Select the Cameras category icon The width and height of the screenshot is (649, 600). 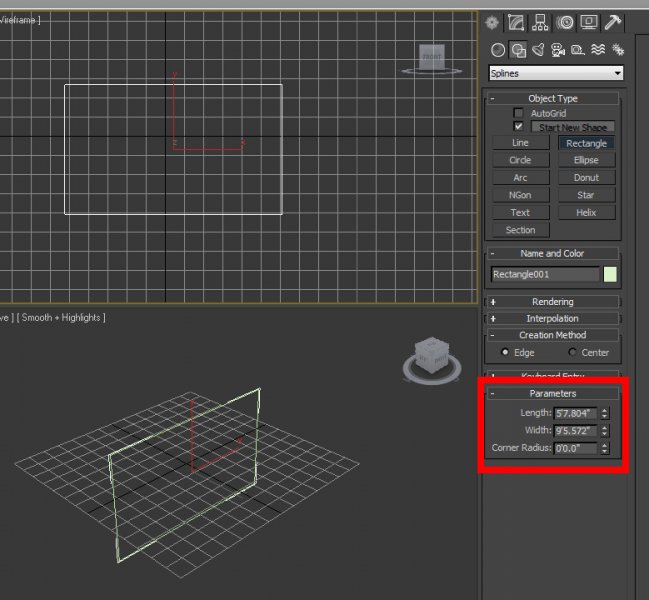(558, 50)
